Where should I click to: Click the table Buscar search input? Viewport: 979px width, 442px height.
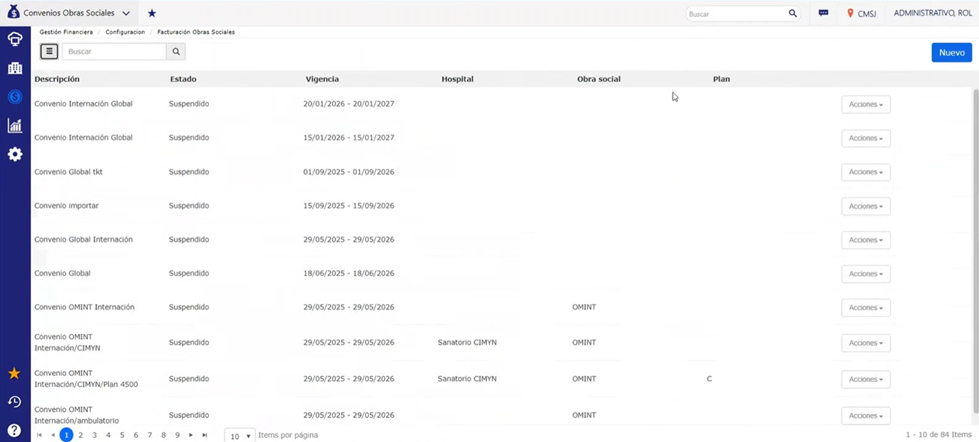[x=114, y=52]
